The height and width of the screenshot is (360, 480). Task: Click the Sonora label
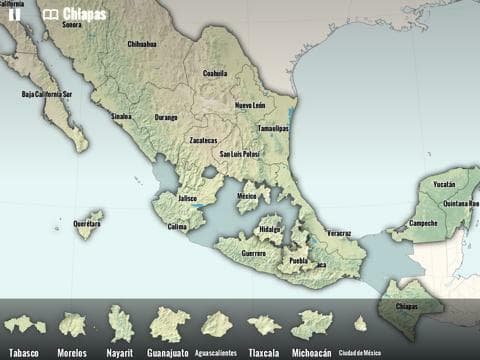(72, 25)
